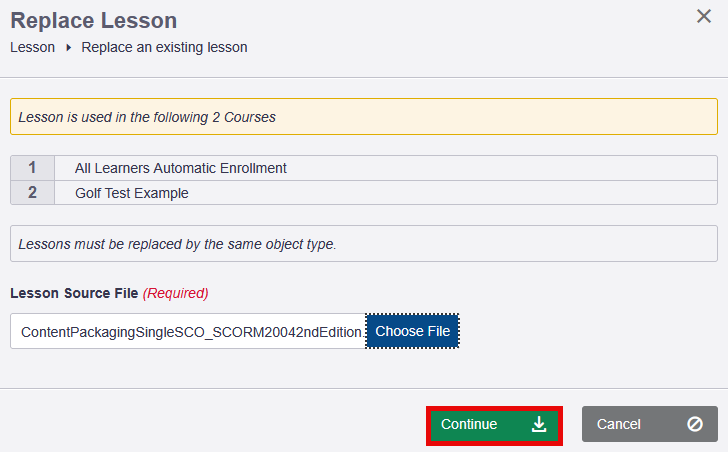Image resolution: width=728 pixels, height=452 pixels.
Task: Click row number 1 in the courses list
Action: click(33, 168)
